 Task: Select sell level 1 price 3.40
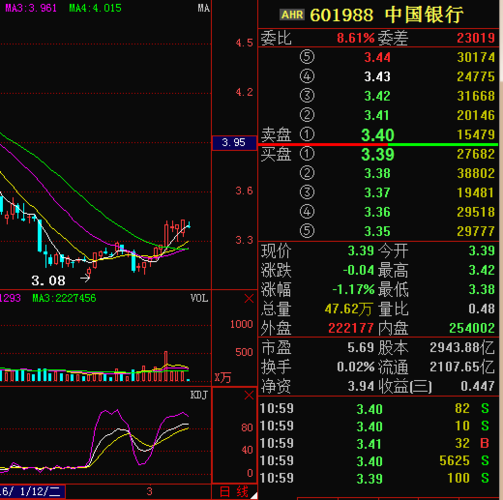(378, 135)
